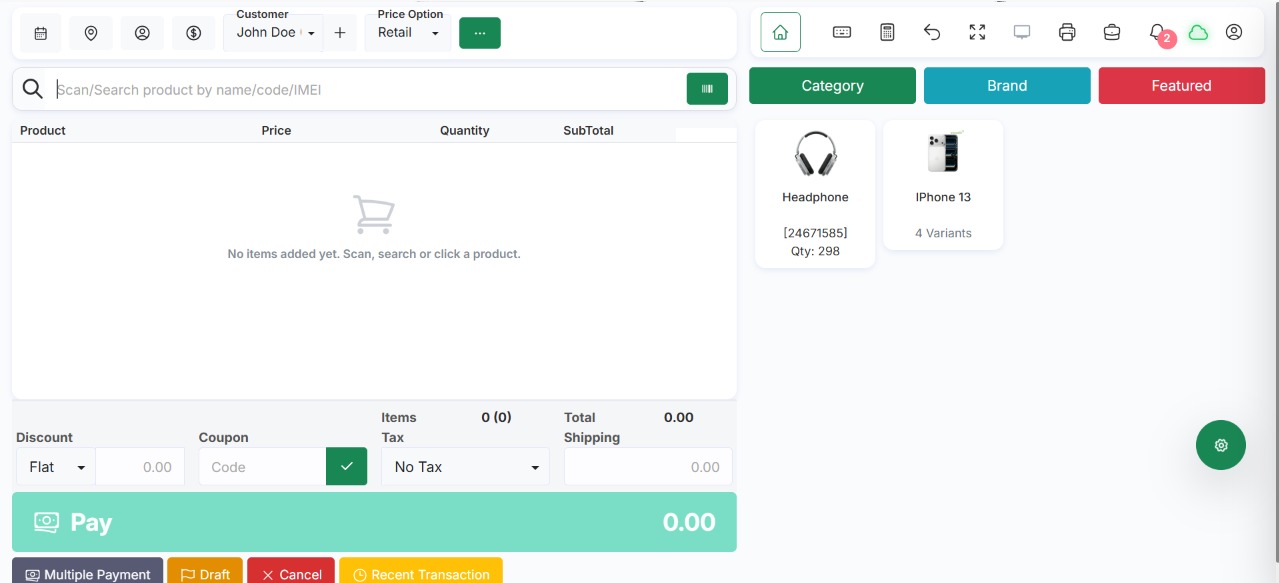1279x583 pixels.
Task: Click the red Cancel button
Action: [x=291, y=573]
